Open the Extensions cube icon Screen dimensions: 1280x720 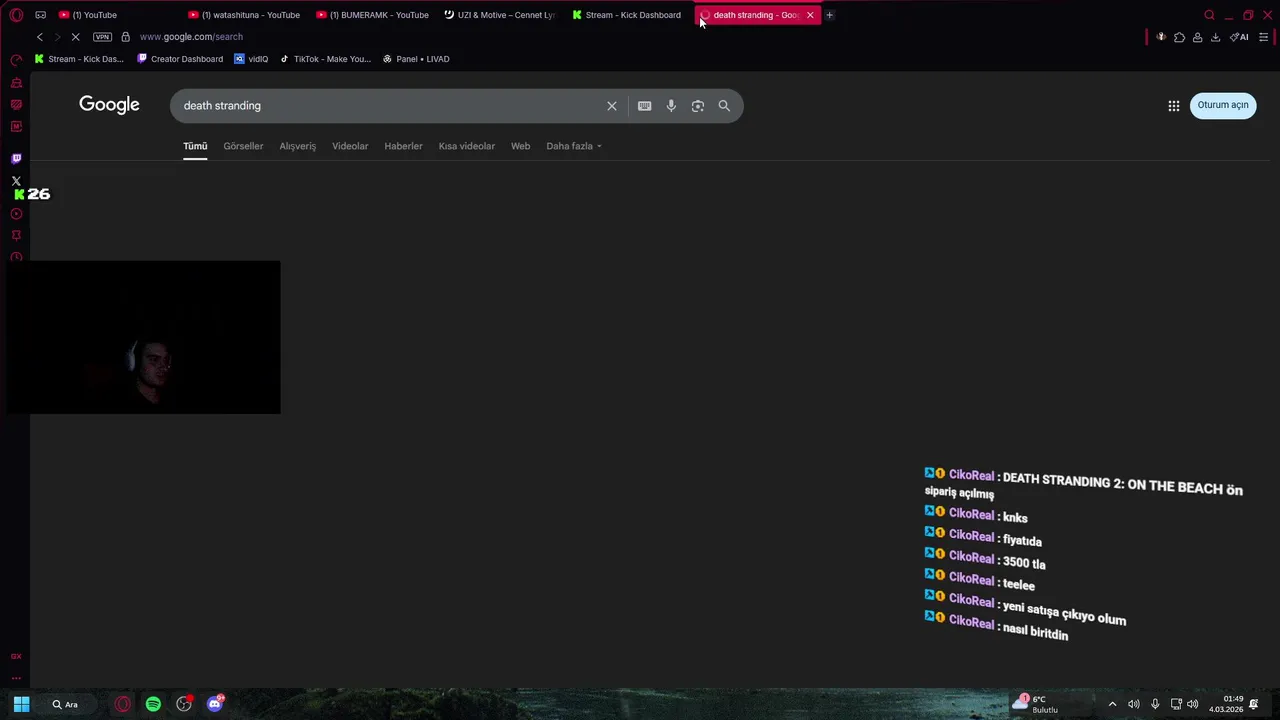pyautogui.click(x=1179, y=37)
